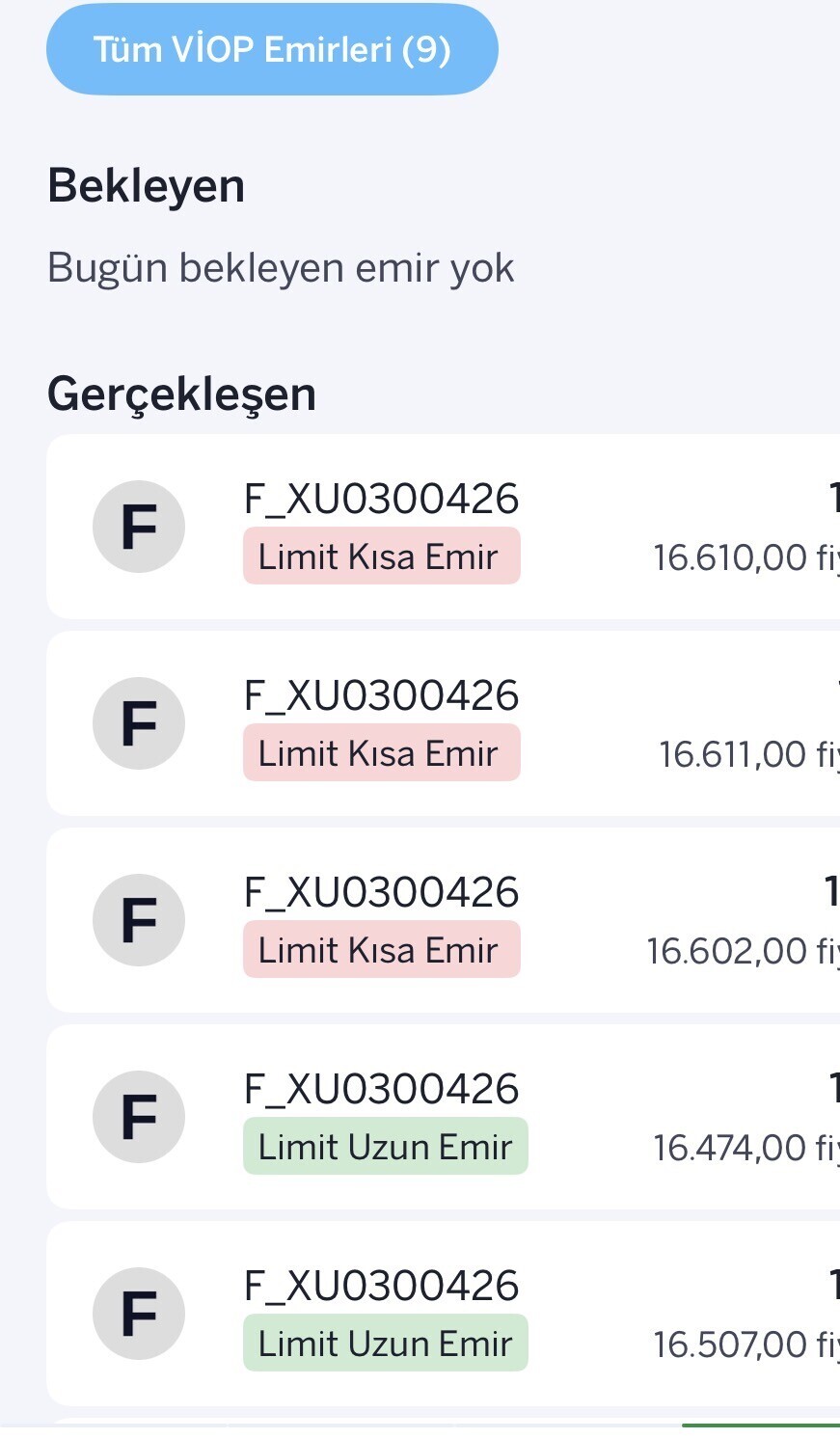Click the F icon of the 16.474,00 order
Image resolution: width=840 pixels, height=1439 pixels.
click(x=139, y=1117)
